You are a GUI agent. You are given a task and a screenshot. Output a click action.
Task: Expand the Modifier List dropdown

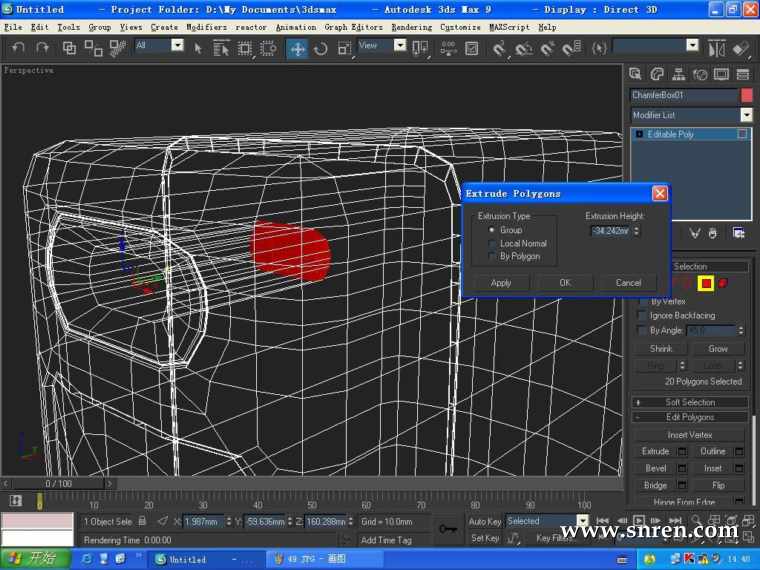click(x=745, y=115)
